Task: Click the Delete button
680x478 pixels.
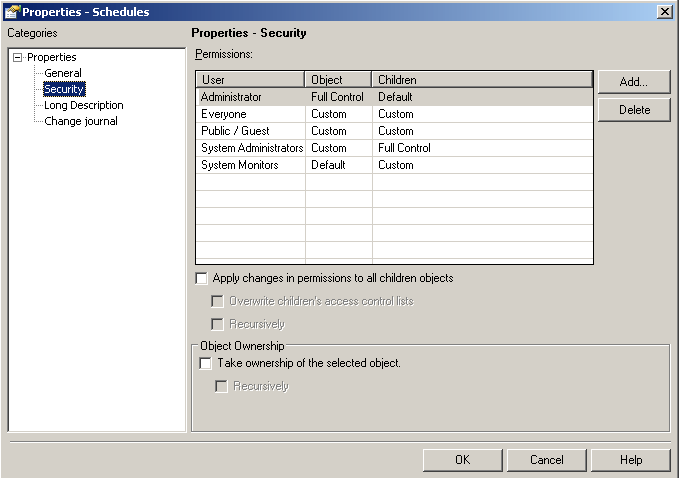Action: pos(634,110)
